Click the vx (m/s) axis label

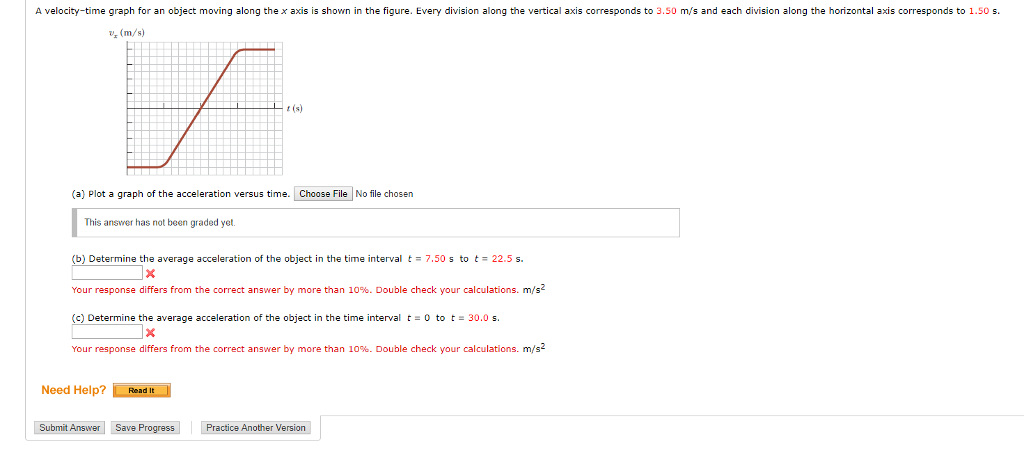click(x=123, y=35)
